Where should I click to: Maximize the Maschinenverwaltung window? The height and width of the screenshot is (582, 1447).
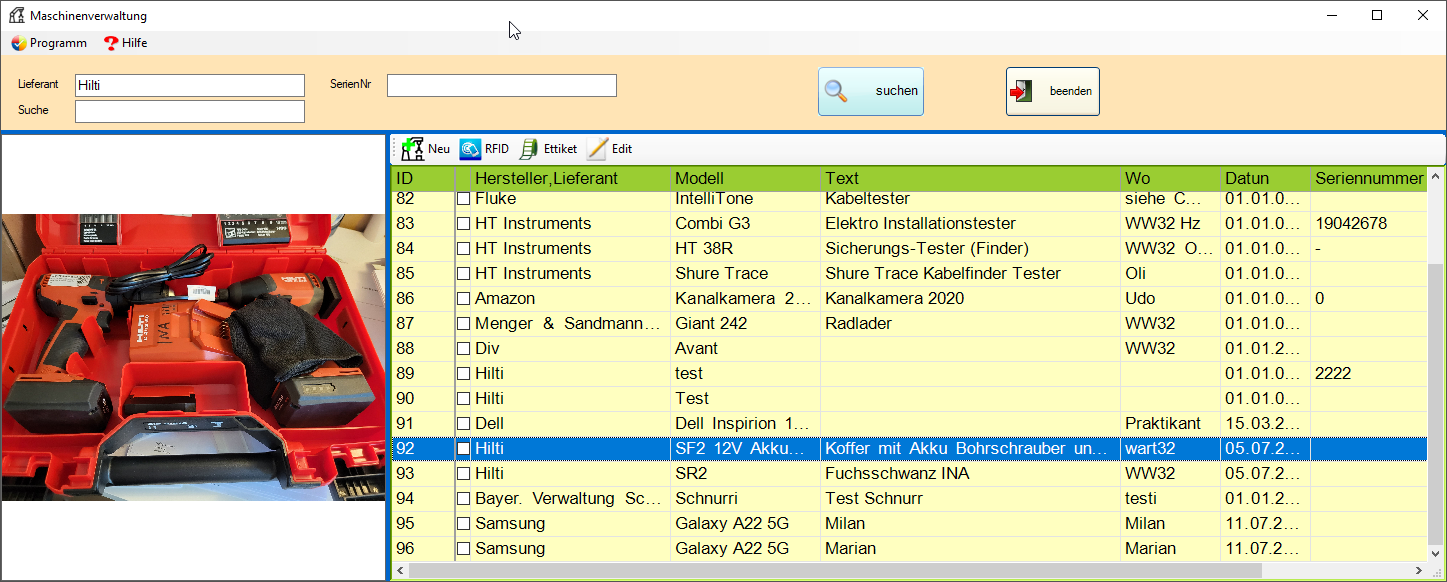coord(1377,15)
